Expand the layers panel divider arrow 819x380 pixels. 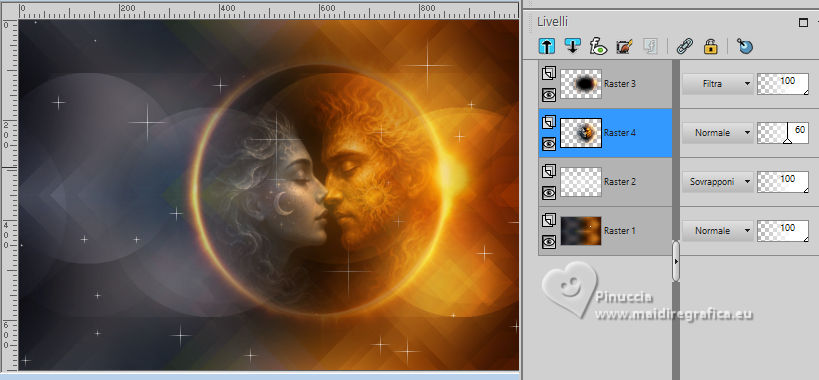pyautogui.click(x=676, y=261)
